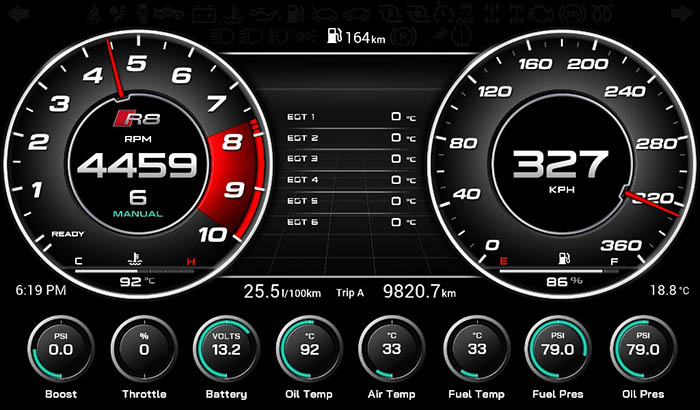Open the Oil Temp gauge
Screen dimensions: 700x410
[309, 349]
